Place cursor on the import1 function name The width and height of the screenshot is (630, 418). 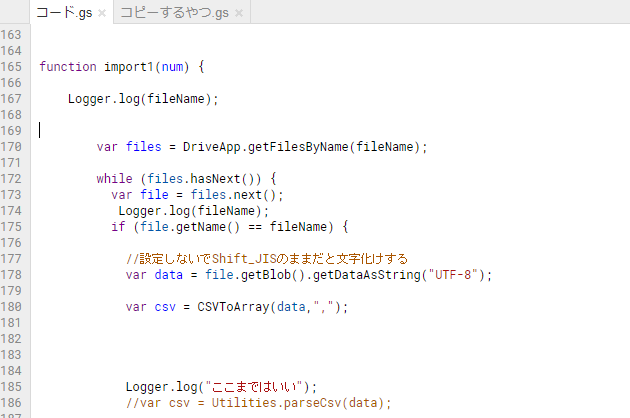[128, 67]
